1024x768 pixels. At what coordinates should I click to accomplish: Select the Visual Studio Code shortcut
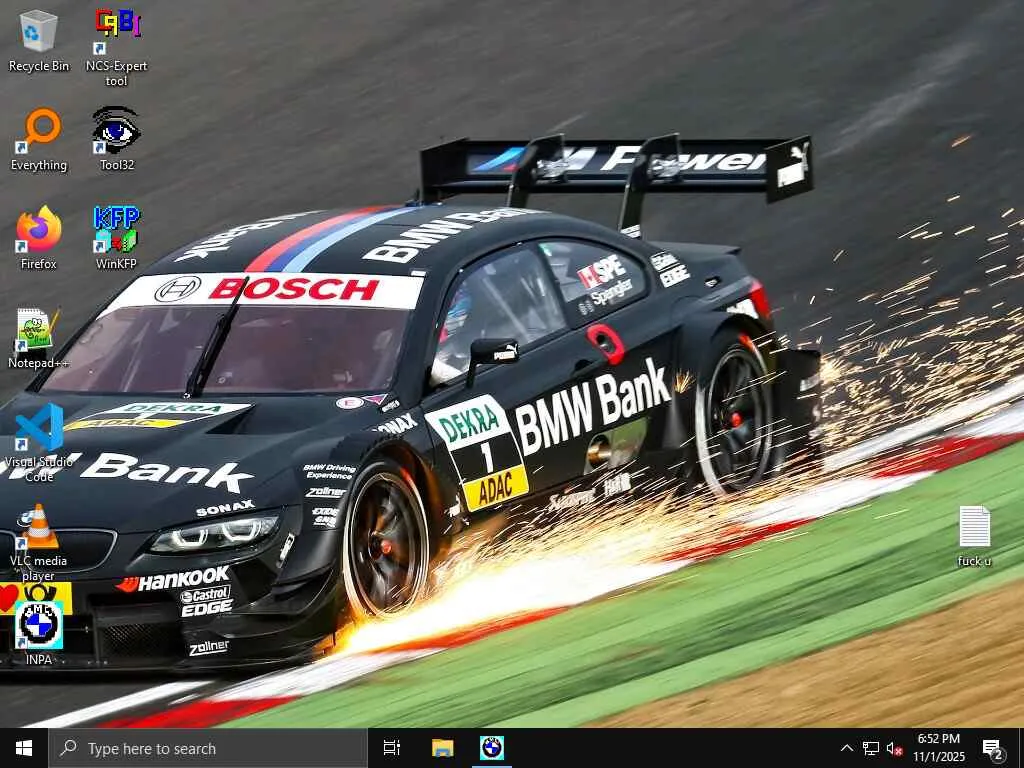tap(39, 443)
